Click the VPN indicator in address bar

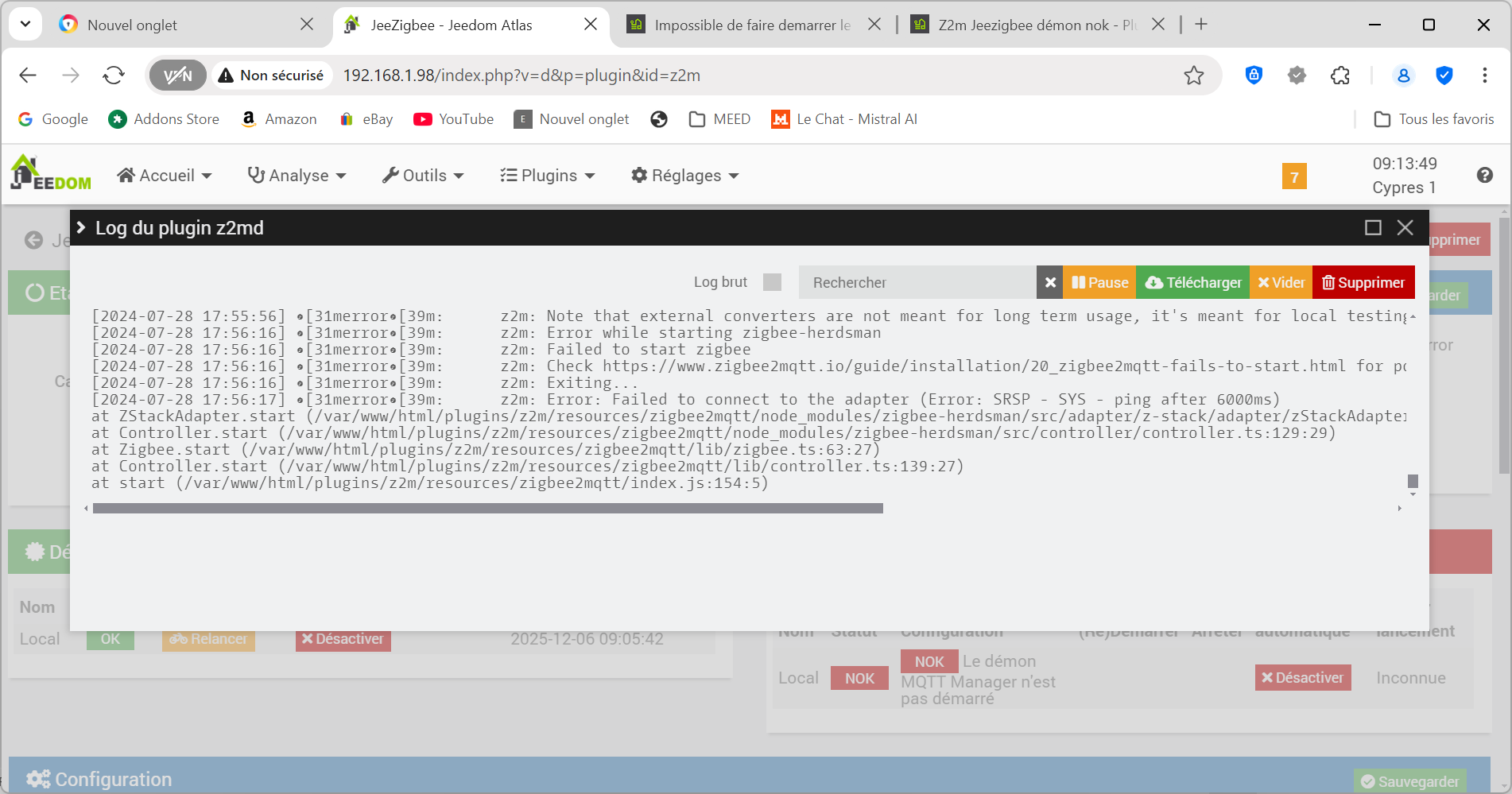(x=178, y=76)
